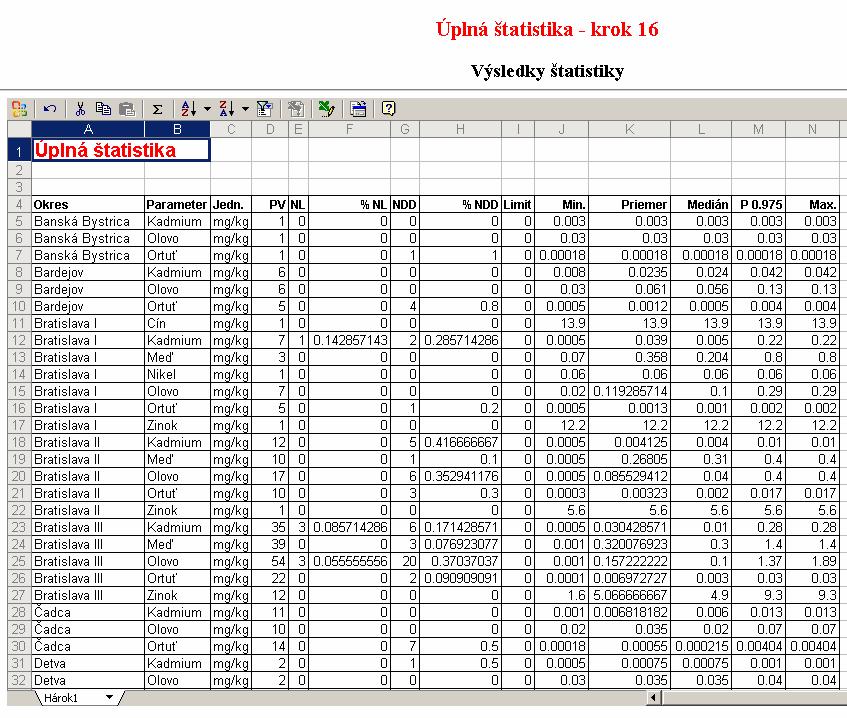Click horizontal scrollbar left arrow
Screen dimensions: 847x718
[653, 697]
